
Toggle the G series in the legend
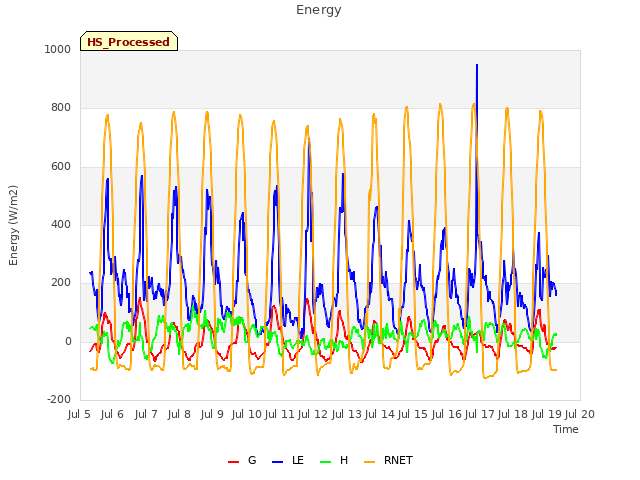[x=242, y=461]
